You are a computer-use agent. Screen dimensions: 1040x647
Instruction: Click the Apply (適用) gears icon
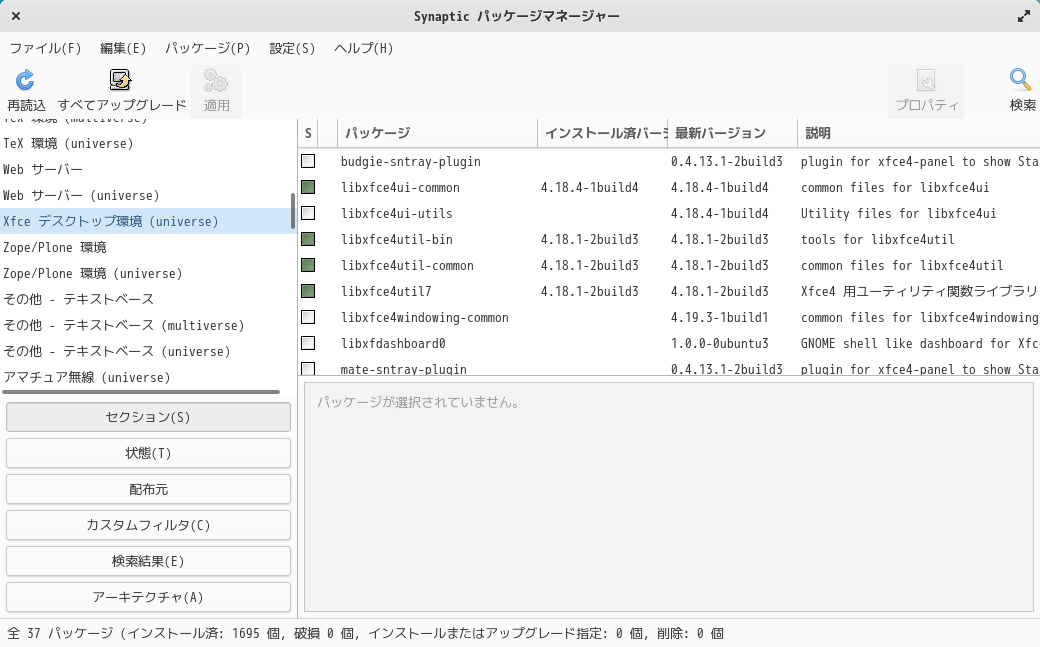[x=216, y=80]
